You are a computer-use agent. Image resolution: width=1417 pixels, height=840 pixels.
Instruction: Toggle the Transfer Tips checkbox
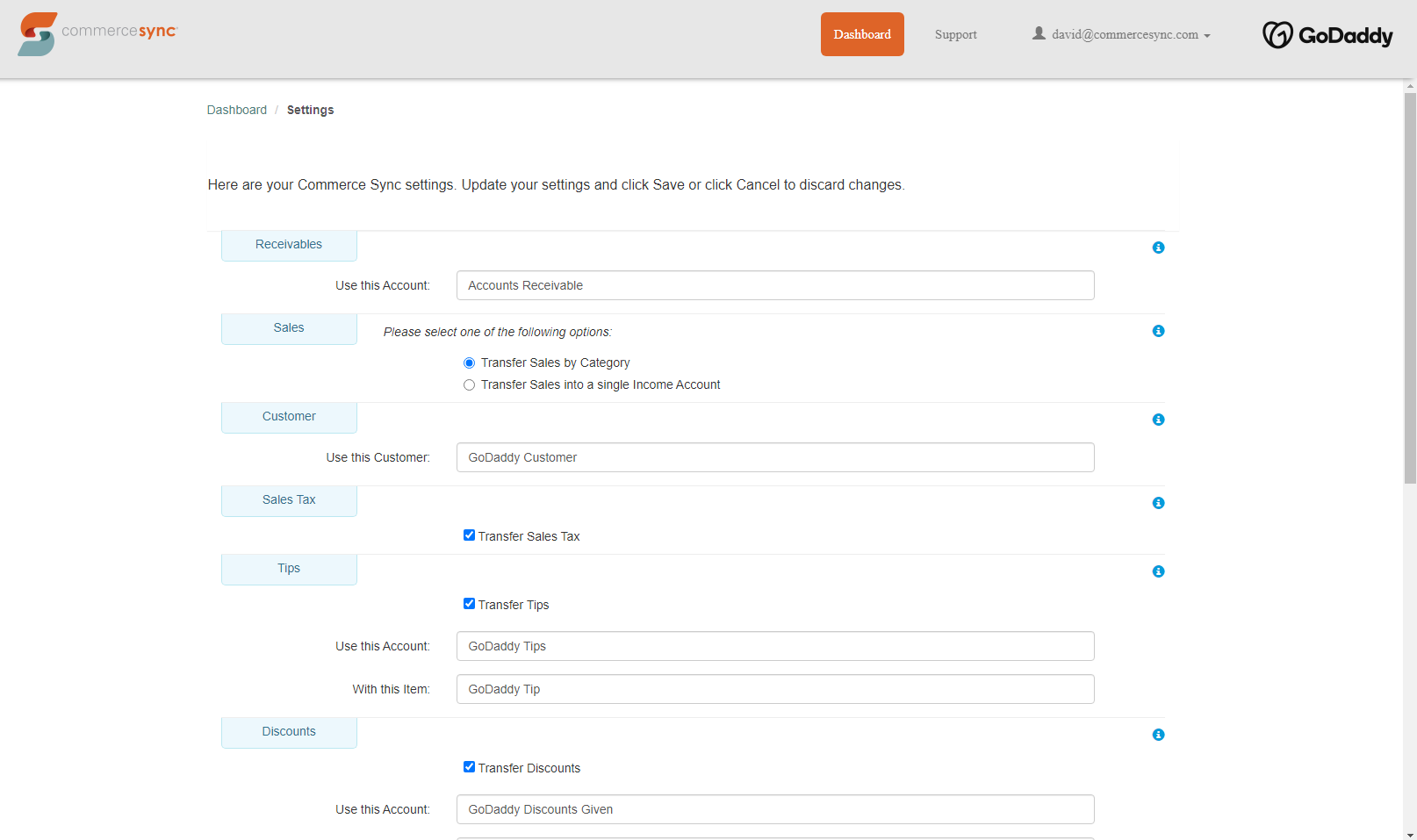click(469, 604)
